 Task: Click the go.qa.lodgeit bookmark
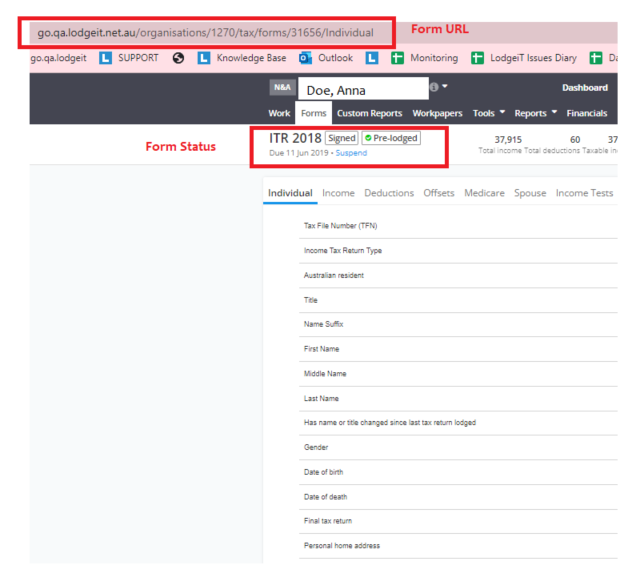tap(58, 58)
